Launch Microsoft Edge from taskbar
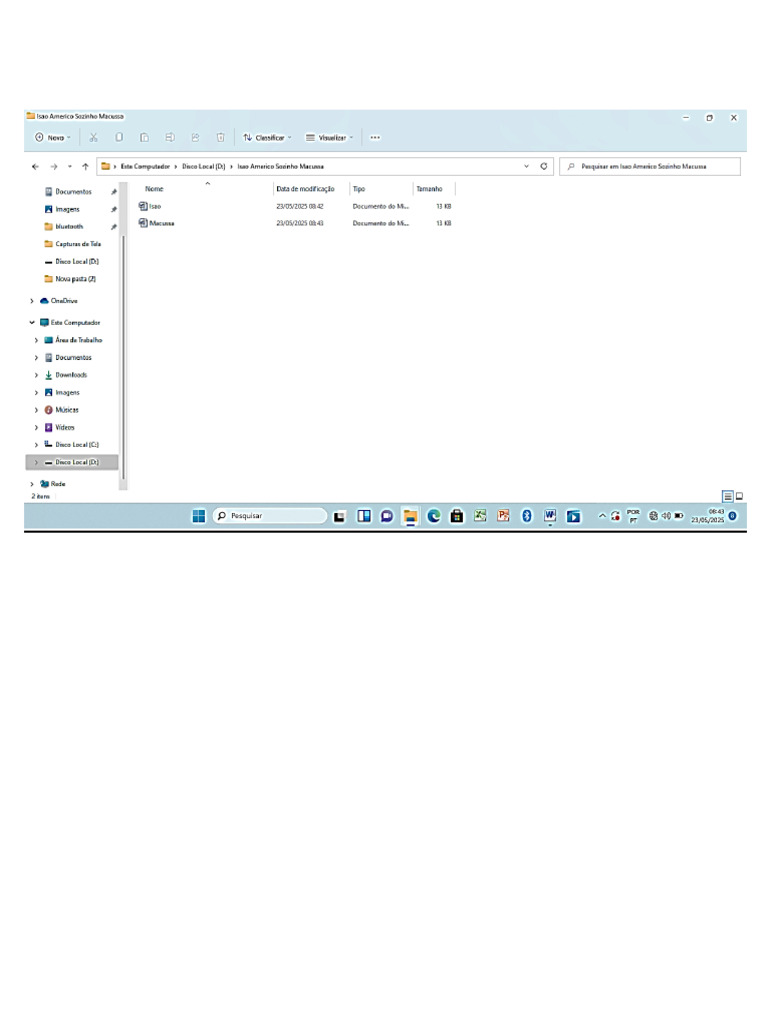This screenshot has height=1024, width=768. [x=434, y=517]
